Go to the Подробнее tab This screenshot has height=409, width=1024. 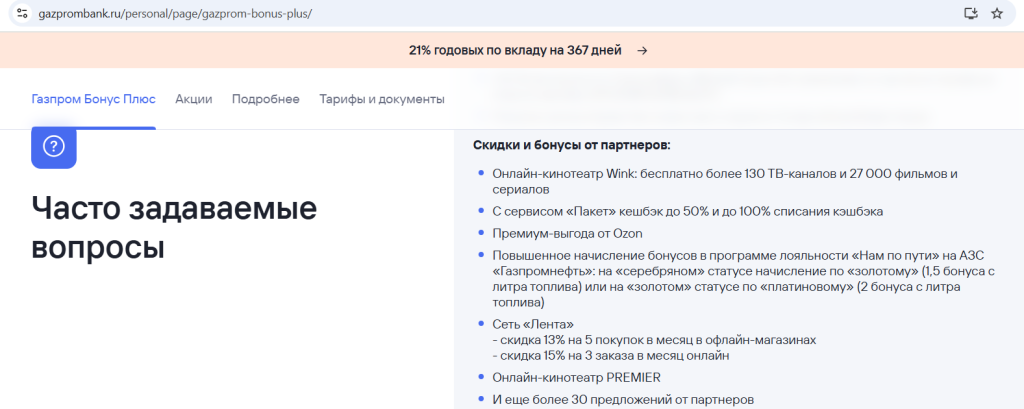pyautogui.click(x=266, y=99)
